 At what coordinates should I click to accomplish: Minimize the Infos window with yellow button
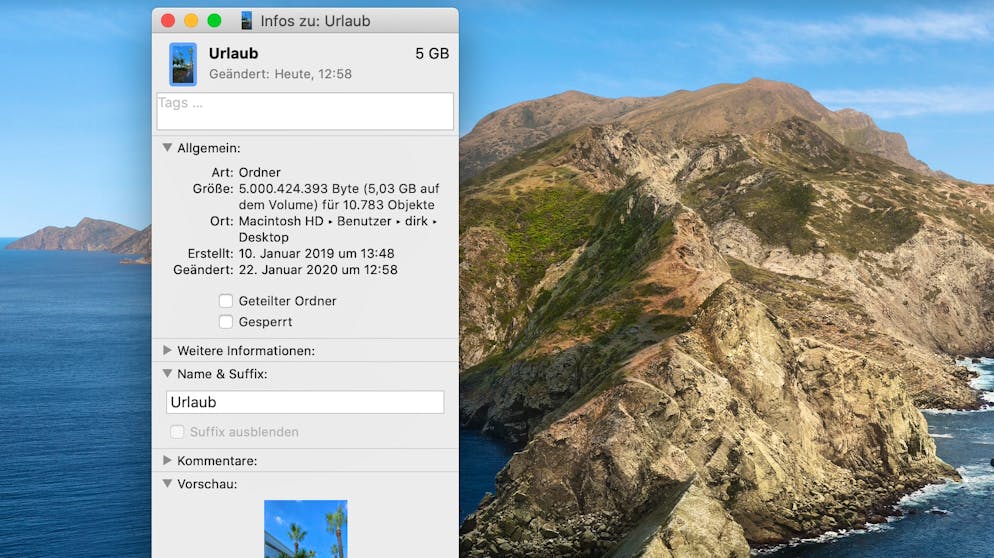click(191, 20)
